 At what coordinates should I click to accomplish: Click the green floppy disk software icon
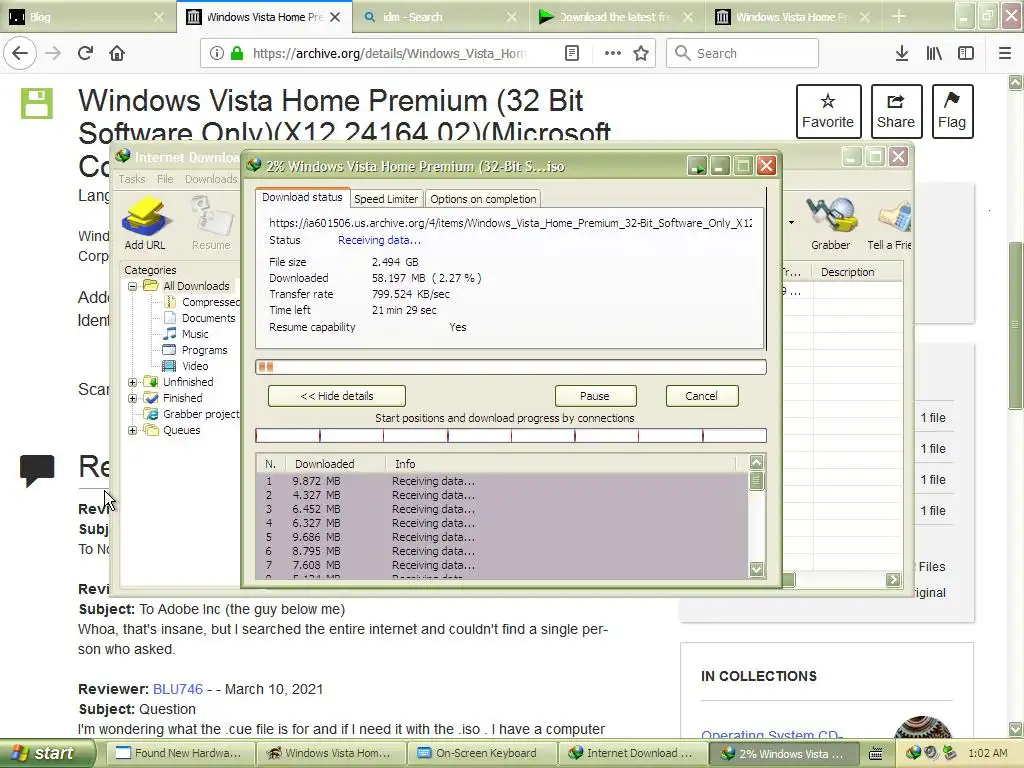tap(37, 103)
